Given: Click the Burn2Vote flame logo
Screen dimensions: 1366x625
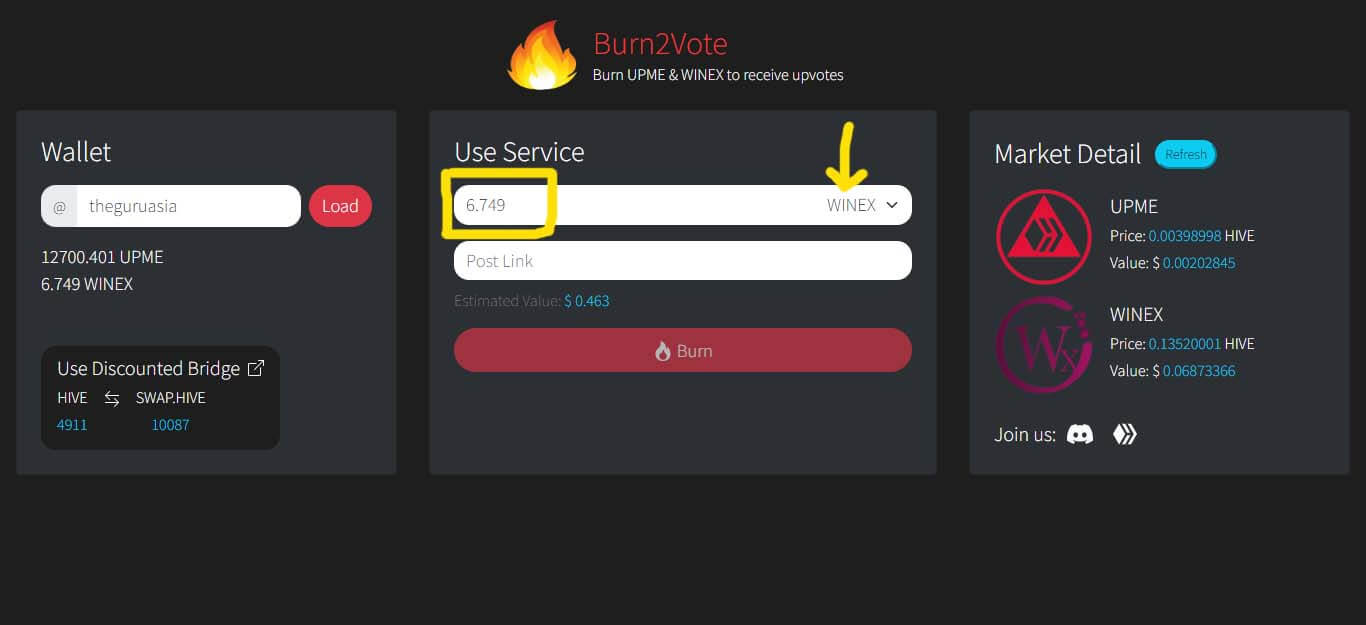Looking at the screenshot, I should click(542, 56).
